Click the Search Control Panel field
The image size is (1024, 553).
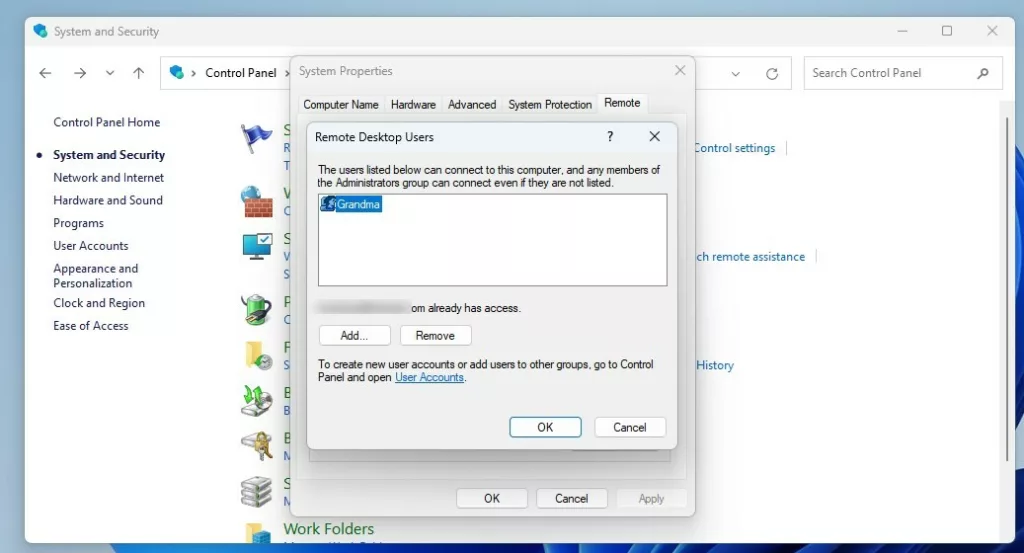tap(903, 73)
